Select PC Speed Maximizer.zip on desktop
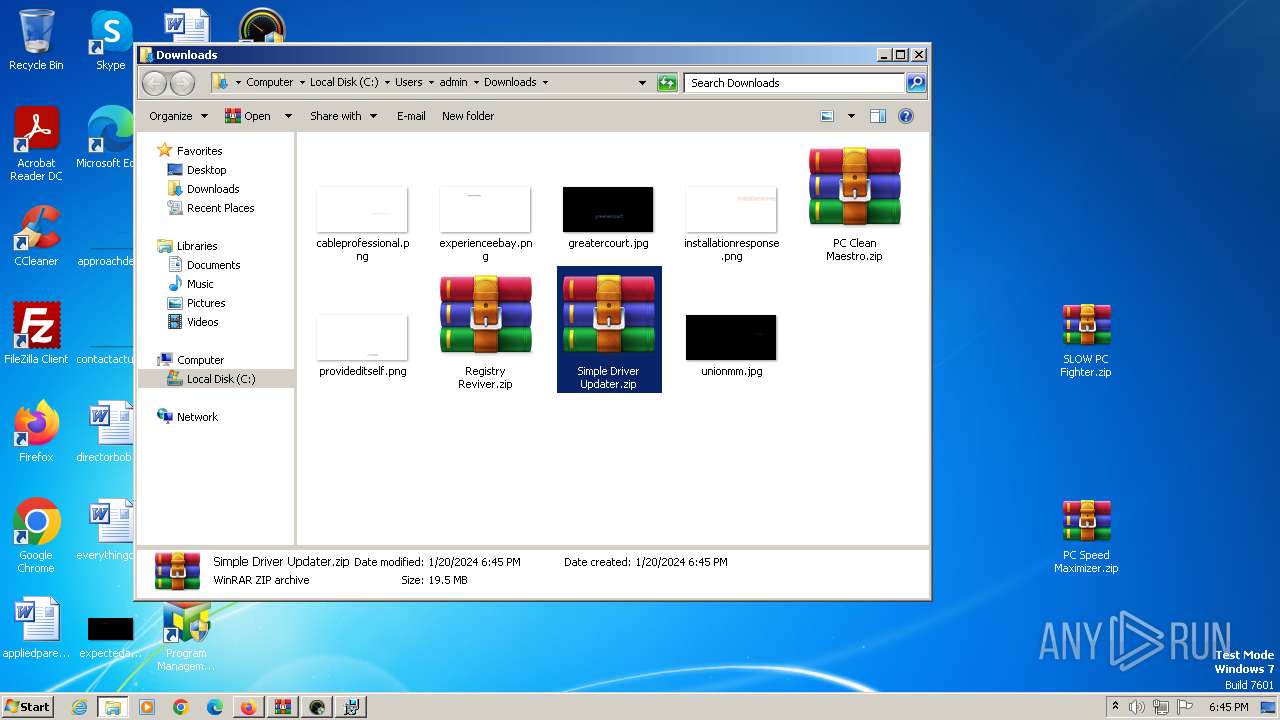Viewport: 1280px width, 720px height. [x=1086, y=537]
